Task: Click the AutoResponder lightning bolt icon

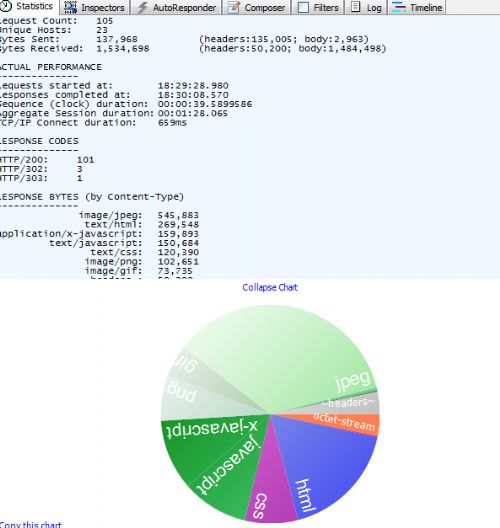Action: coord(143,7)
